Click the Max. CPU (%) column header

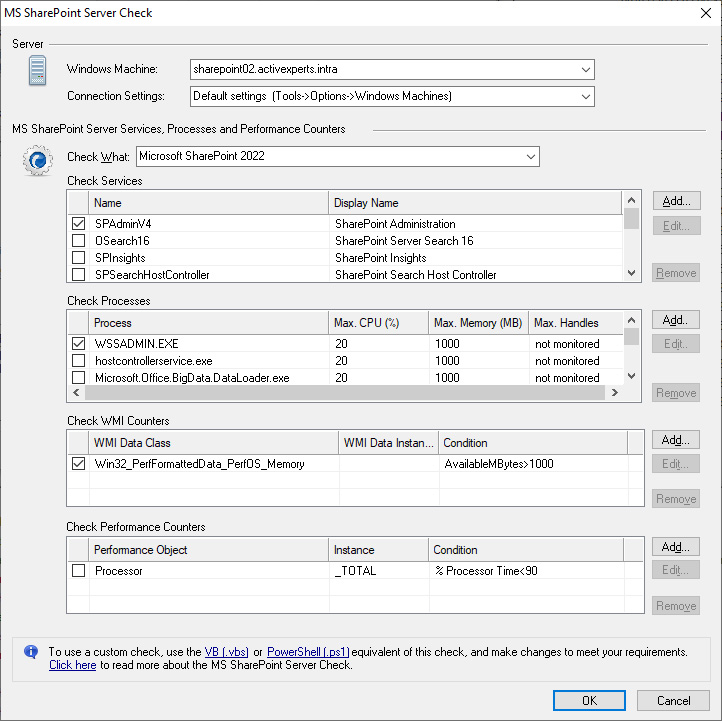coord(378,323)
